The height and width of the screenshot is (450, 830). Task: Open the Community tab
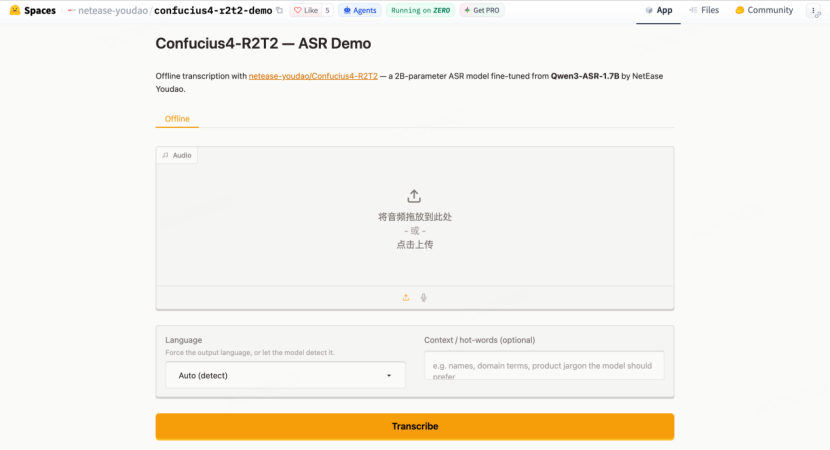(764, 10)
